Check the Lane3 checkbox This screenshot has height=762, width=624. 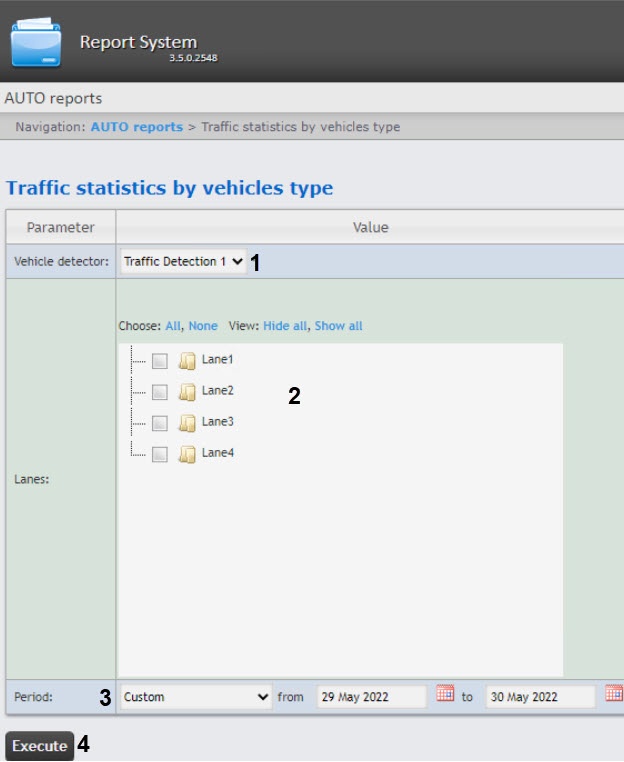point(160,423)
